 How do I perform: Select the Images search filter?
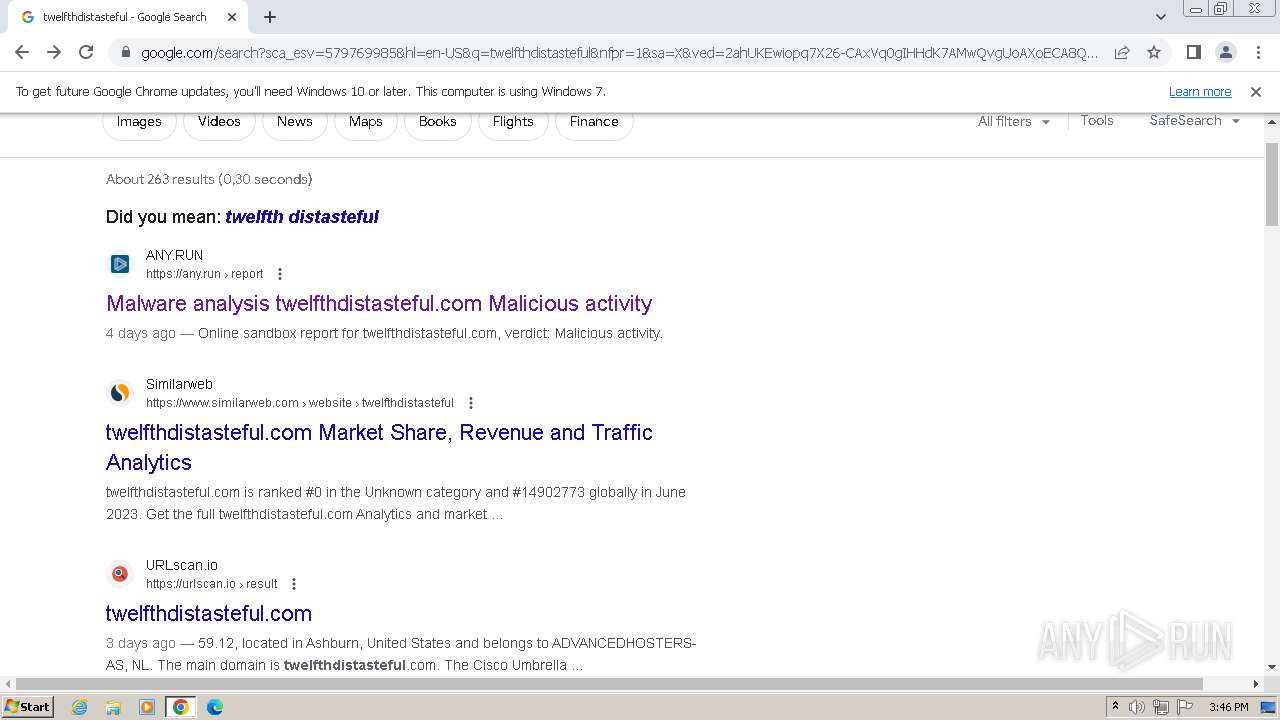click(x=139, y=121)
